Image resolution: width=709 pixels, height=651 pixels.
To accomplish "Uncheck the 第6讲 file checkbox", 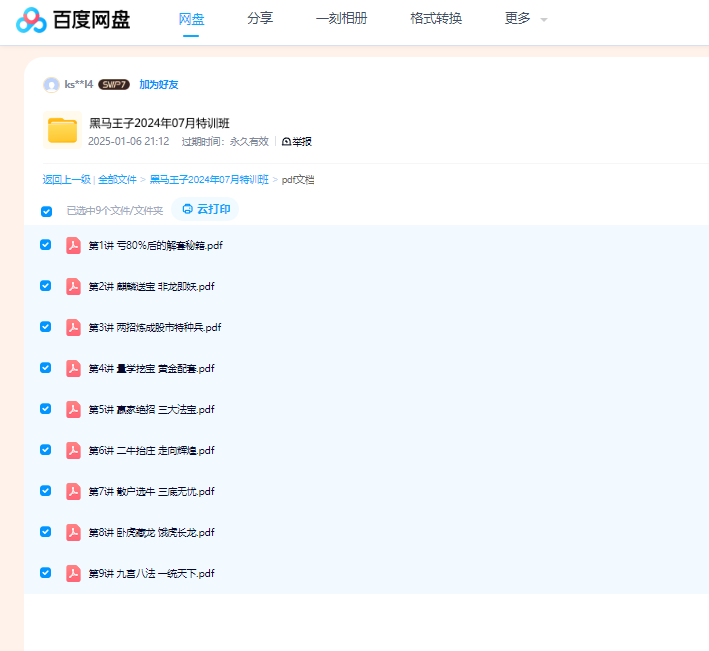I will click(x=45, y=449).
